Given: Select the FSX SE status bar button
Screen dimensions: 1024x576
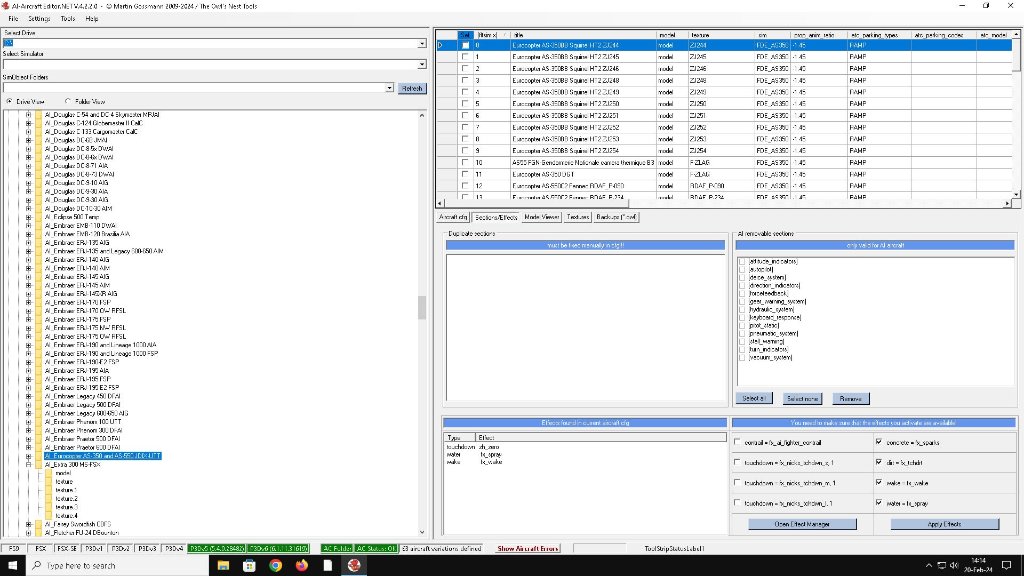Looking at the screenshot, I should coord(67,549).
